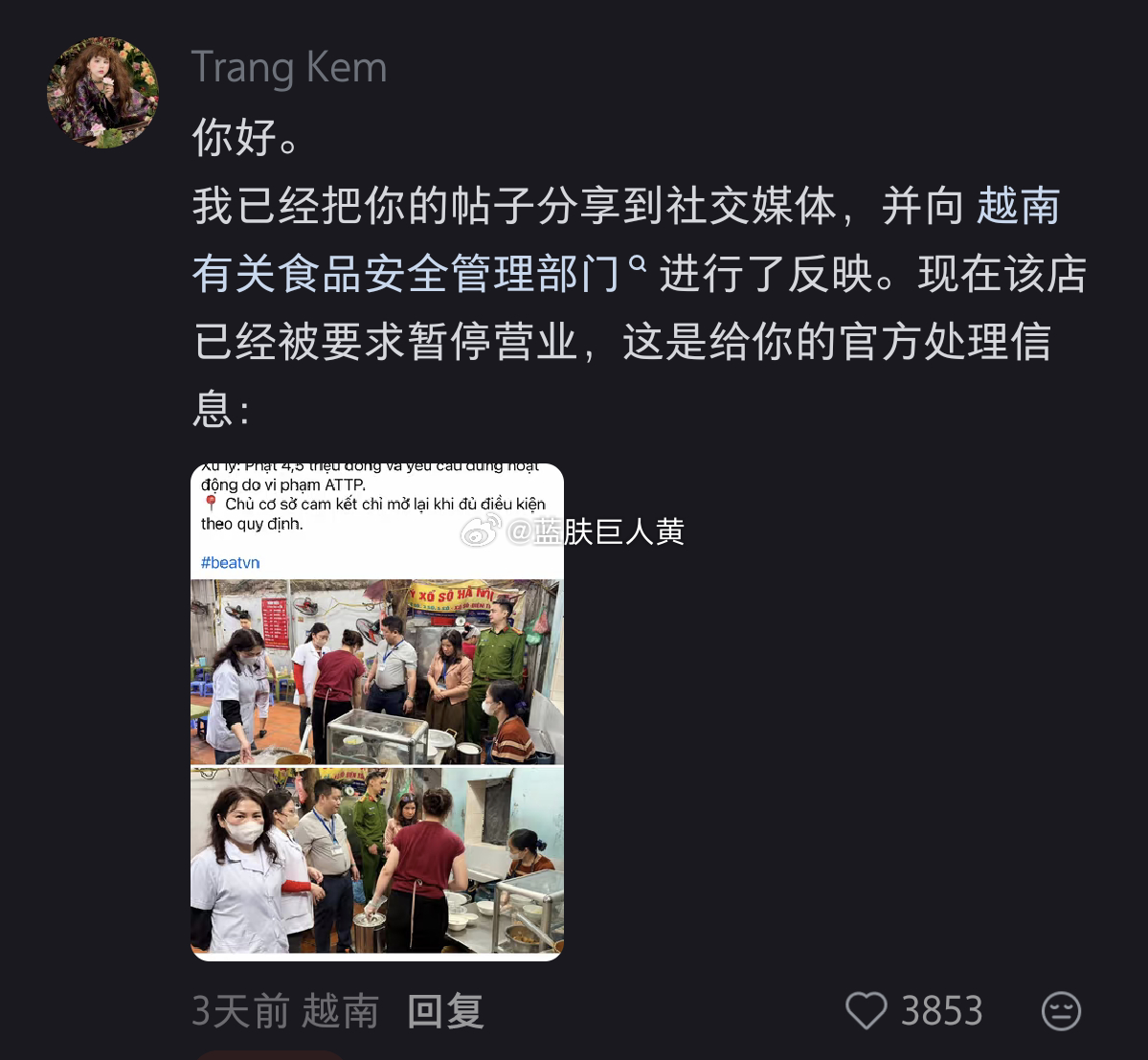The image size is (1148, 1060).
Task: Open the emoji reaction face icon
Action: pyautogui.click(x=1061, y=1011)
